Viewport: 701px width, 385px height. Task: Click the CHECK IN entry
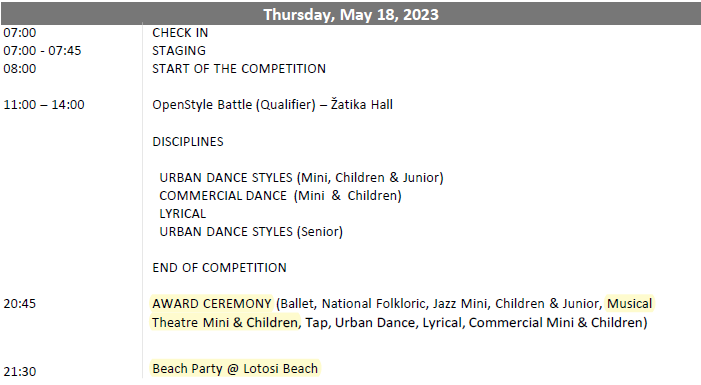pyautogui.click(x=180, y=33)
